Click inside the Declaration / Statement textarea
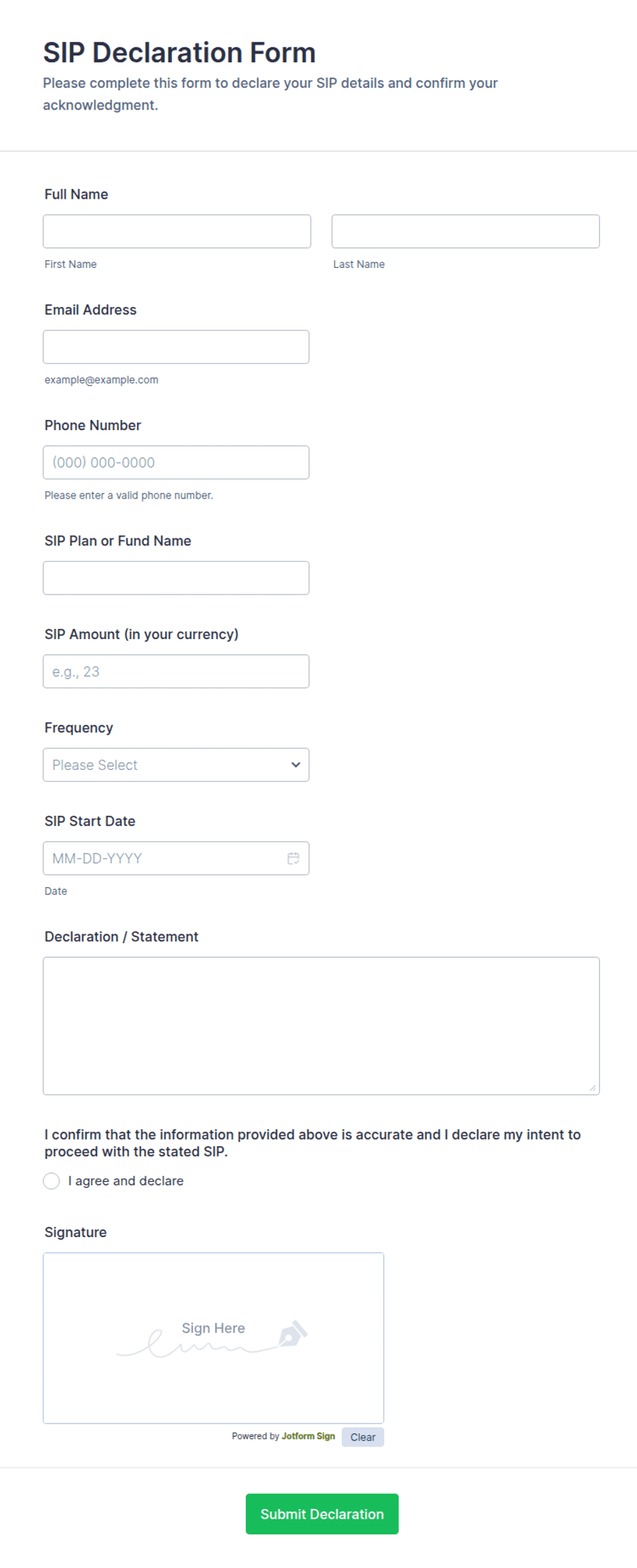Screen dimensions: 637x1568 pyautogui.click(x=321, y=1026)
